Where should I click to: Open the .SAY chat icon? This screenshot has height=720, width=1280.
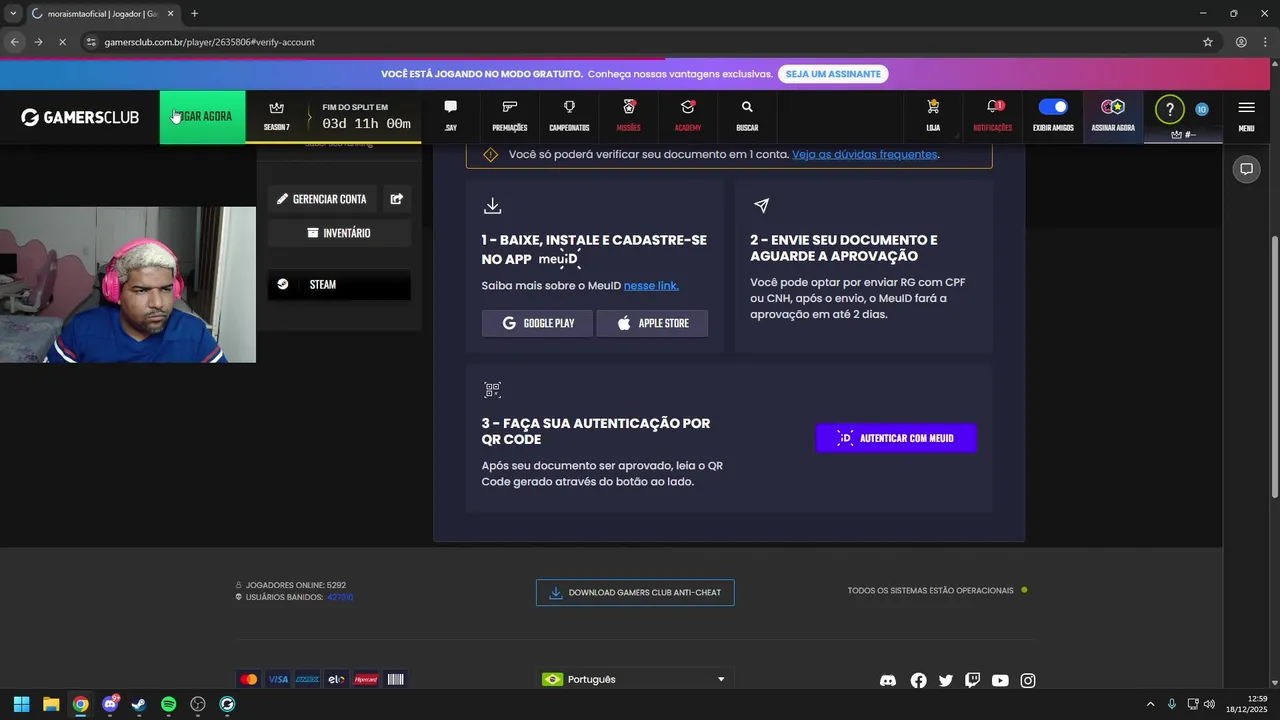click(x=451, y=116)
